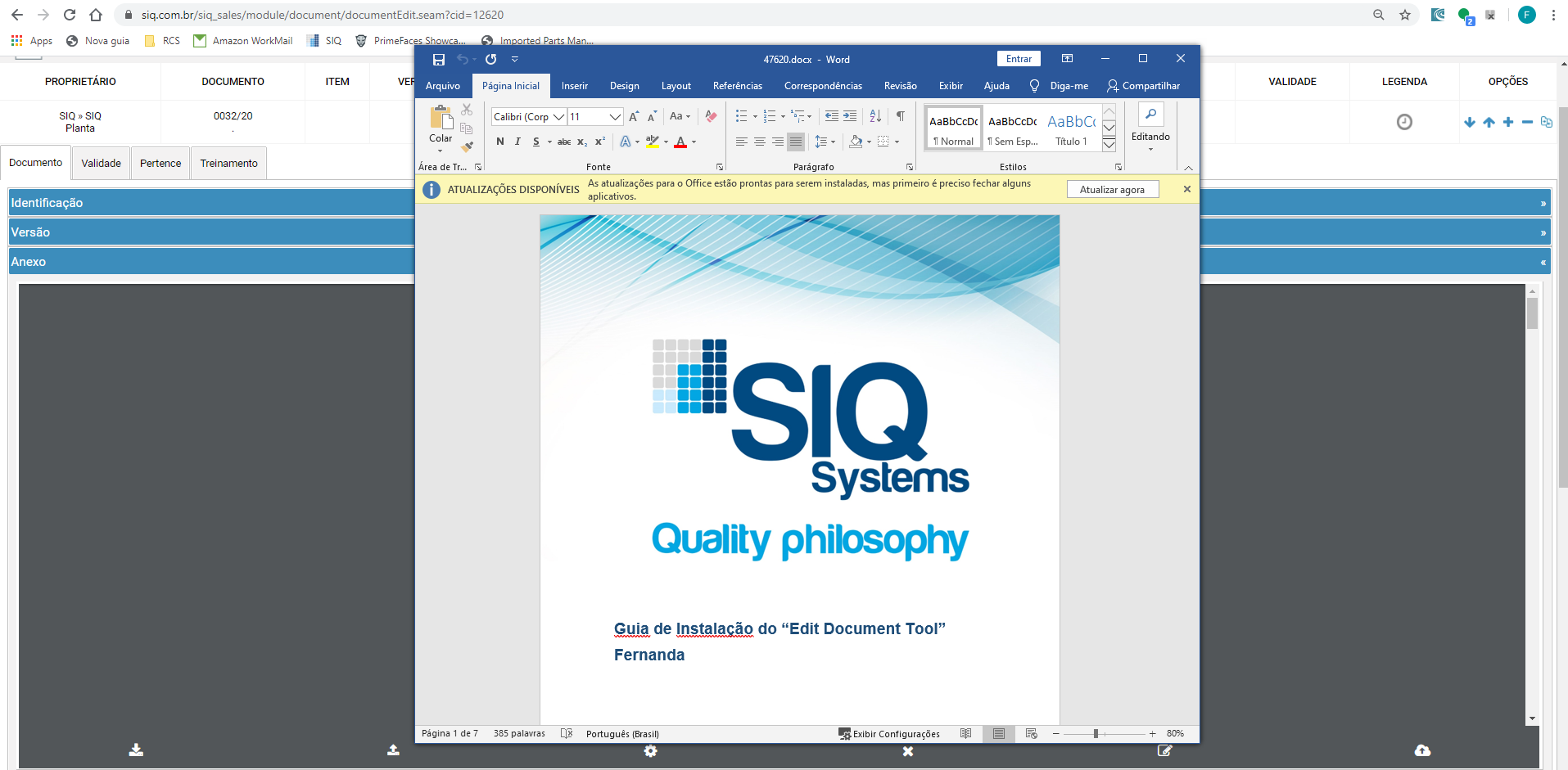
Task: Click the Paste (Colar) clipboard icon
Action: tap(441, 119)
